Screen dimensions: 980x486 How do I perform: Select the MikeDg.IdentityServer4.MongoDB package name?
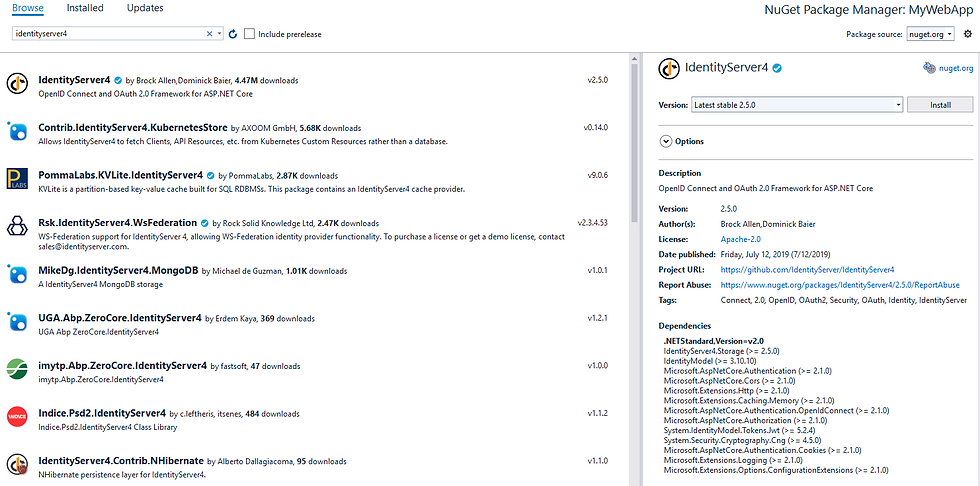click(x=118, y=270)
